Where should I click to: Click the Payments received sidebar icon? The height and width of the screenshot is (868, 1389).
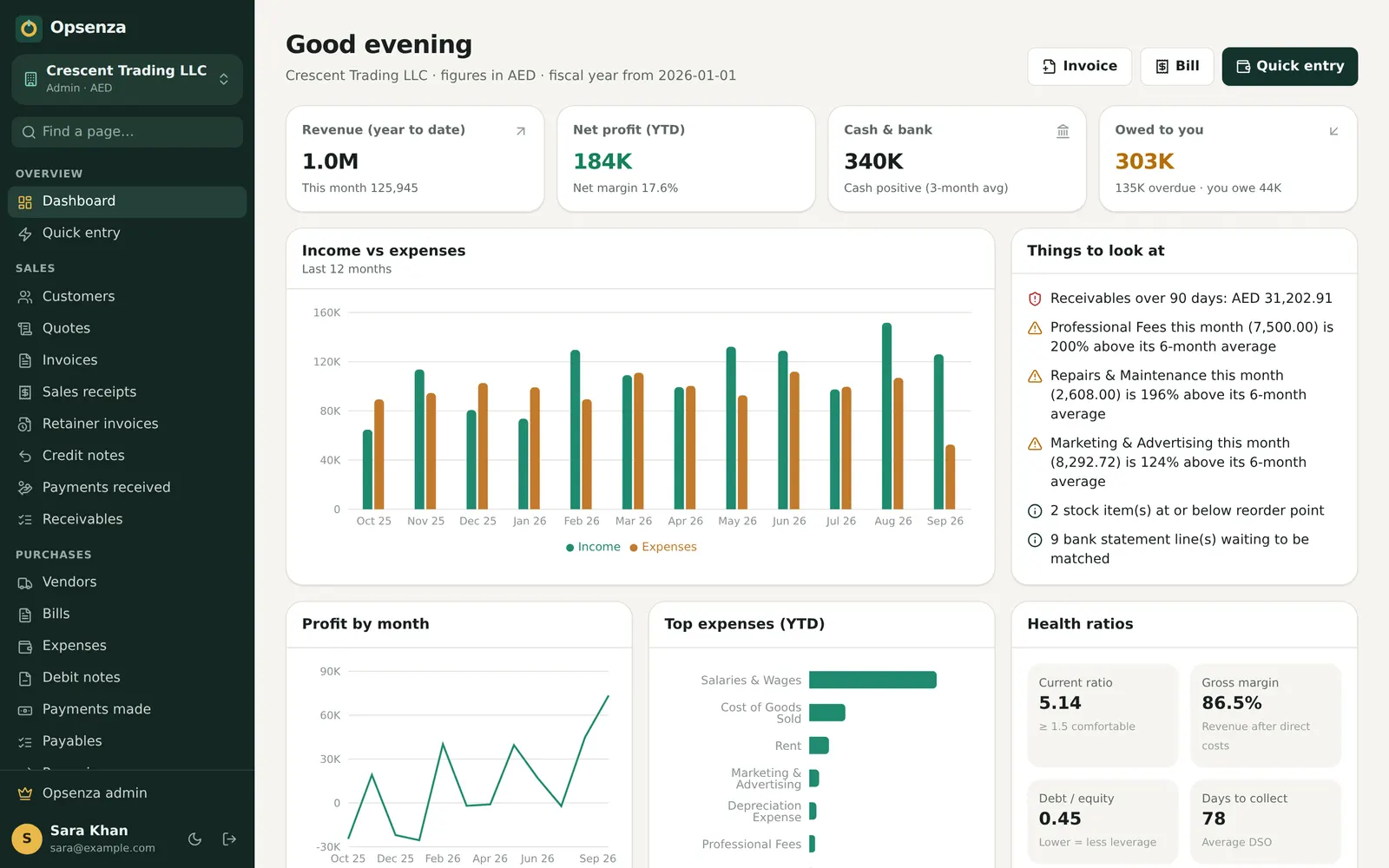[25, 488]
